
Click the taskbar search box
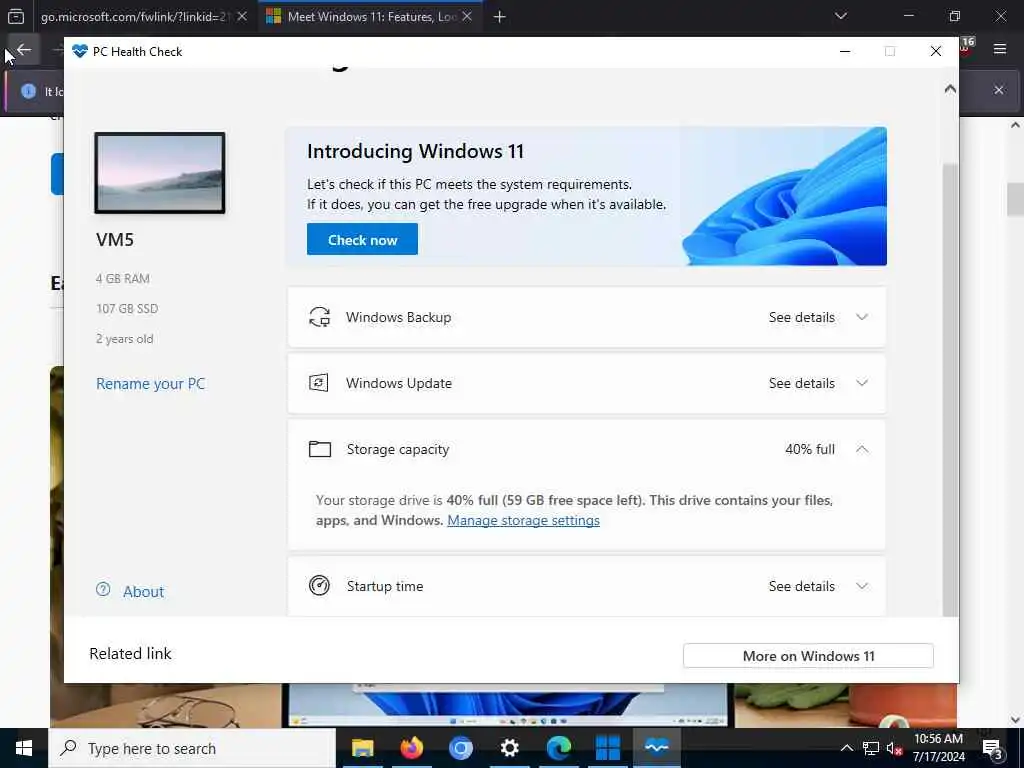192,748
